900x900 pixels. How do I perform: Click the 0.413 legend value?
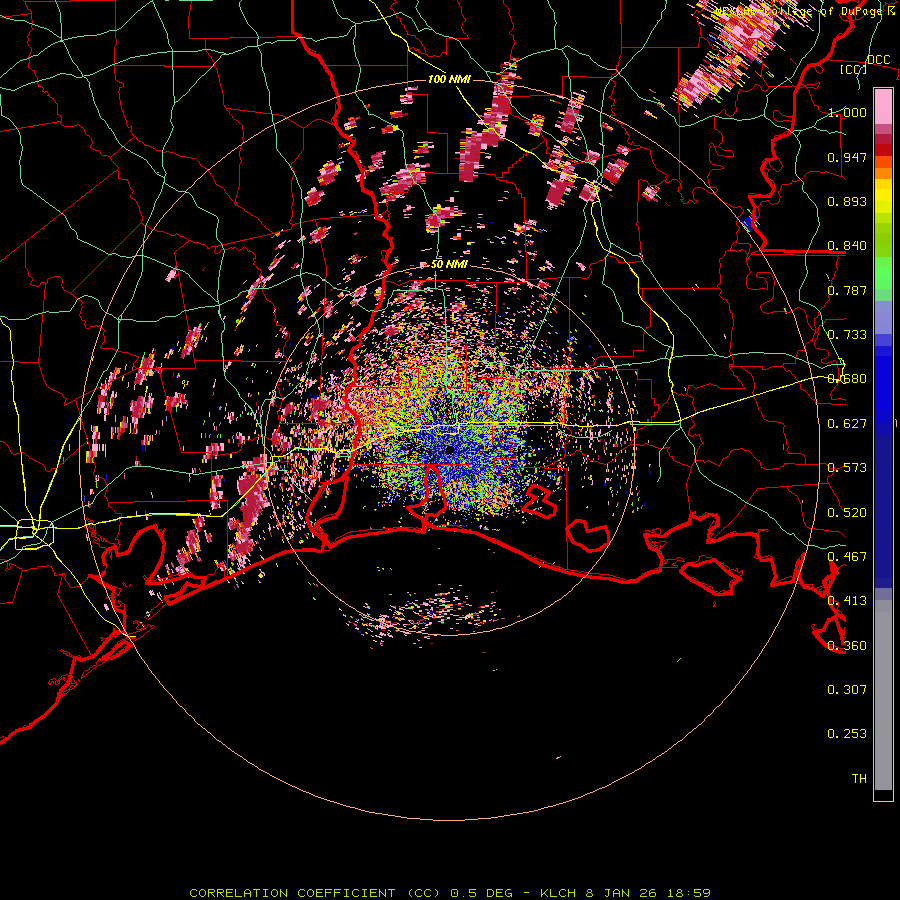point(847,601)
